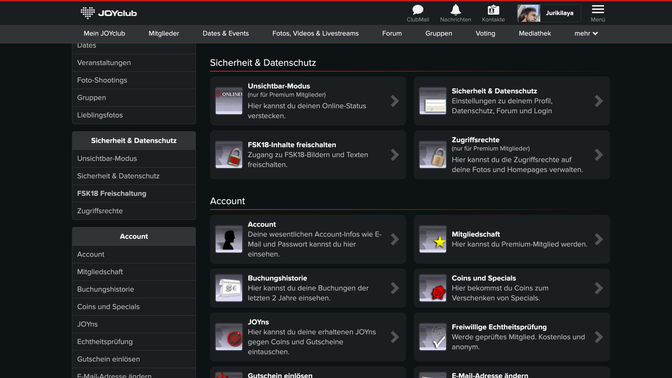Select Gutschein einlösen in the sidebar

[134, 359]
